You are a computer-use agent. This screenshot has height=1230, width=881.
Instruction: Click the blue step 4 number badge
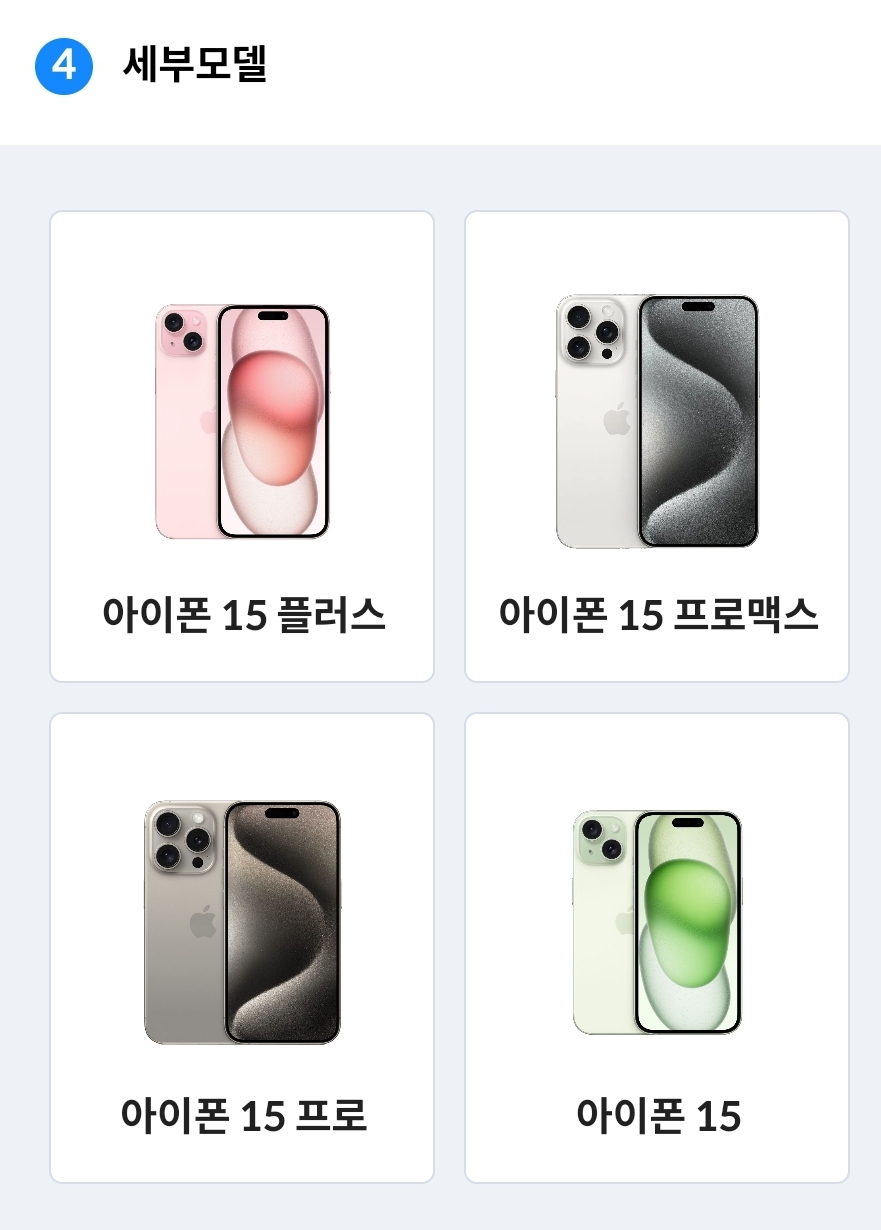click(64, 66)
